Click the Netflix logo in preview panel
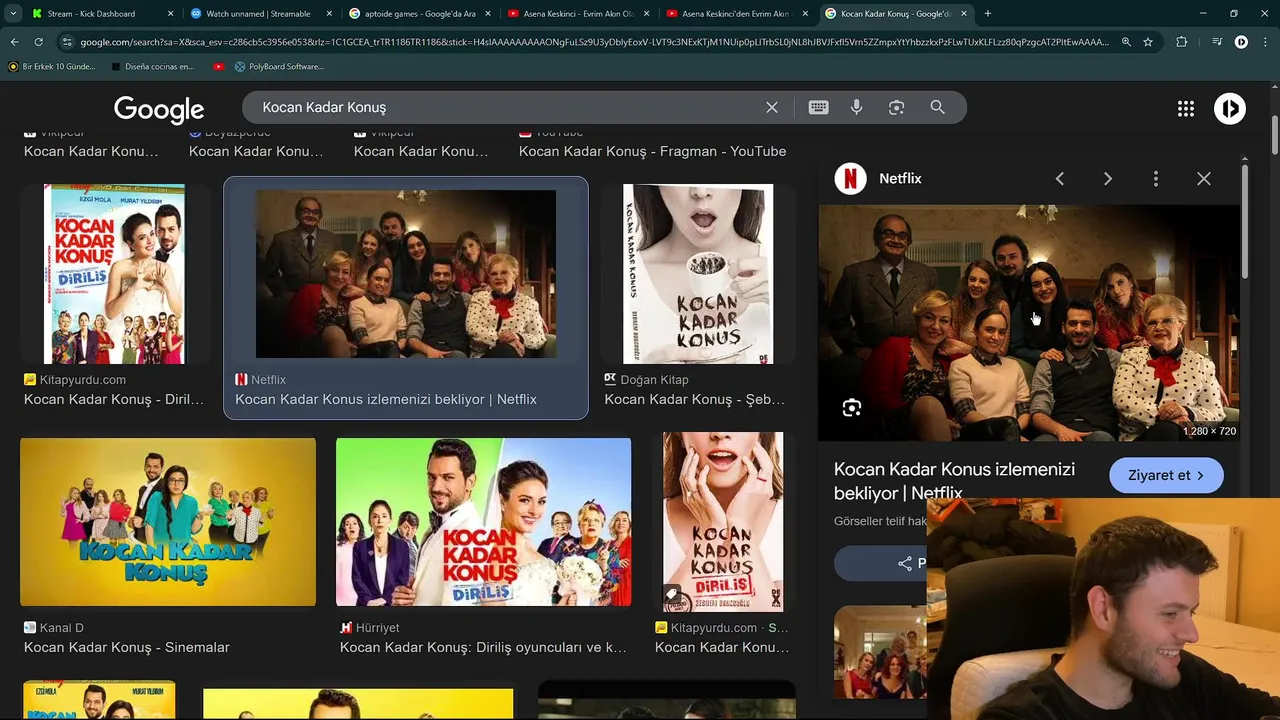Image resolution: width=1280 pixels, height=720 pixels. (851, 178)
